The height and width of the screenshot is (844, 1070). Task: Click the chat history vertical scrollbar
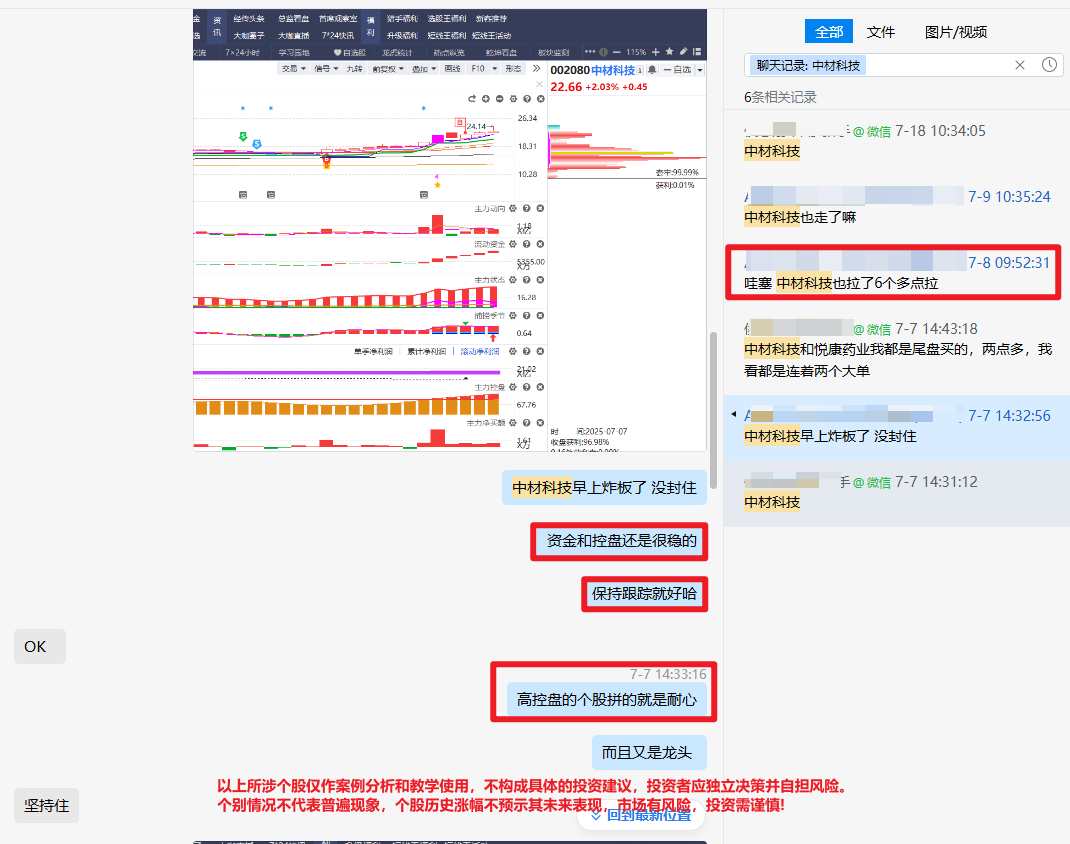pos(713,410)
